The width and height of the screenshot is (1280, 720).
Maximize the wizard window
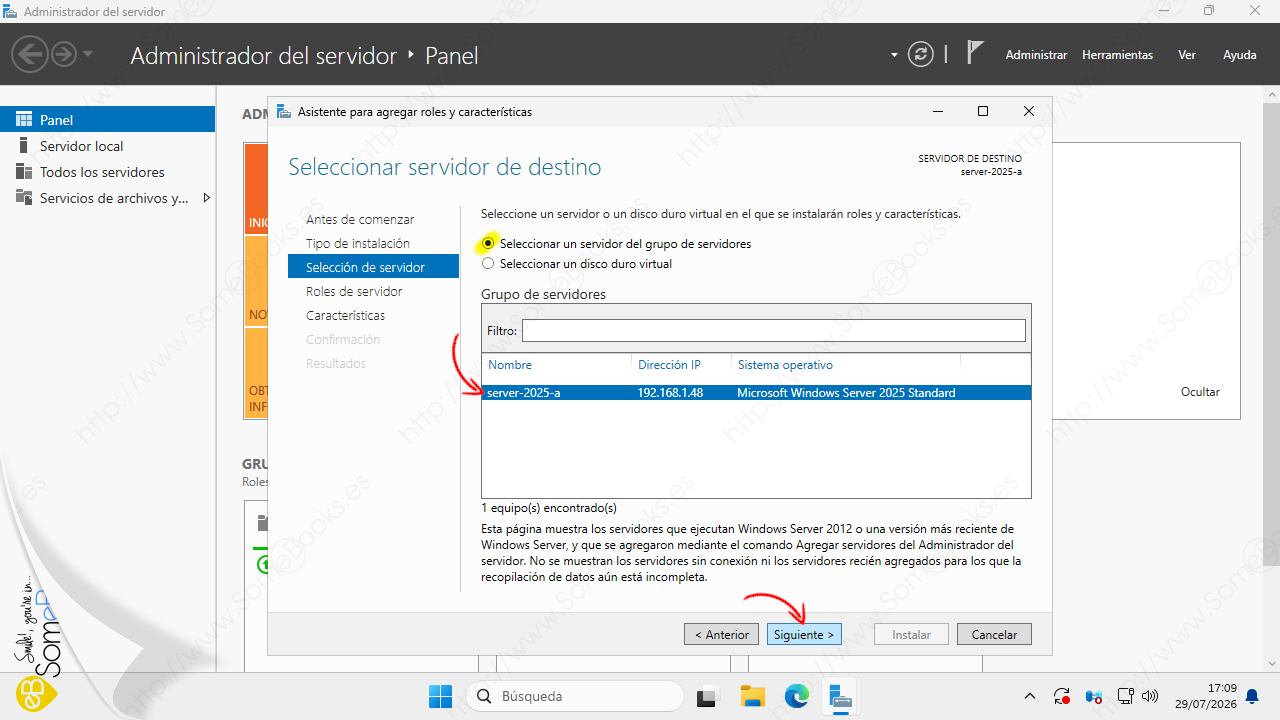click(x=983, y=111)
